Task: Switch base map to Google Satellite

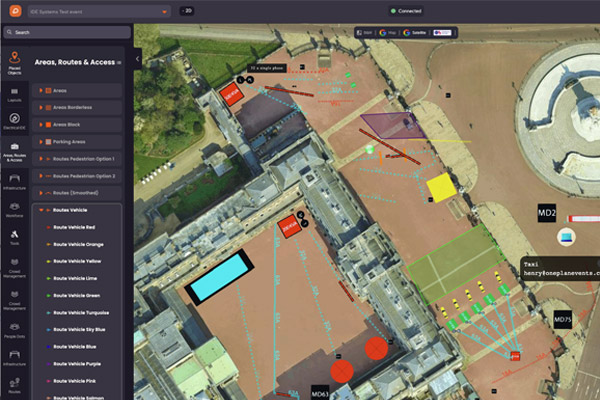Action: tap(414, 33)
